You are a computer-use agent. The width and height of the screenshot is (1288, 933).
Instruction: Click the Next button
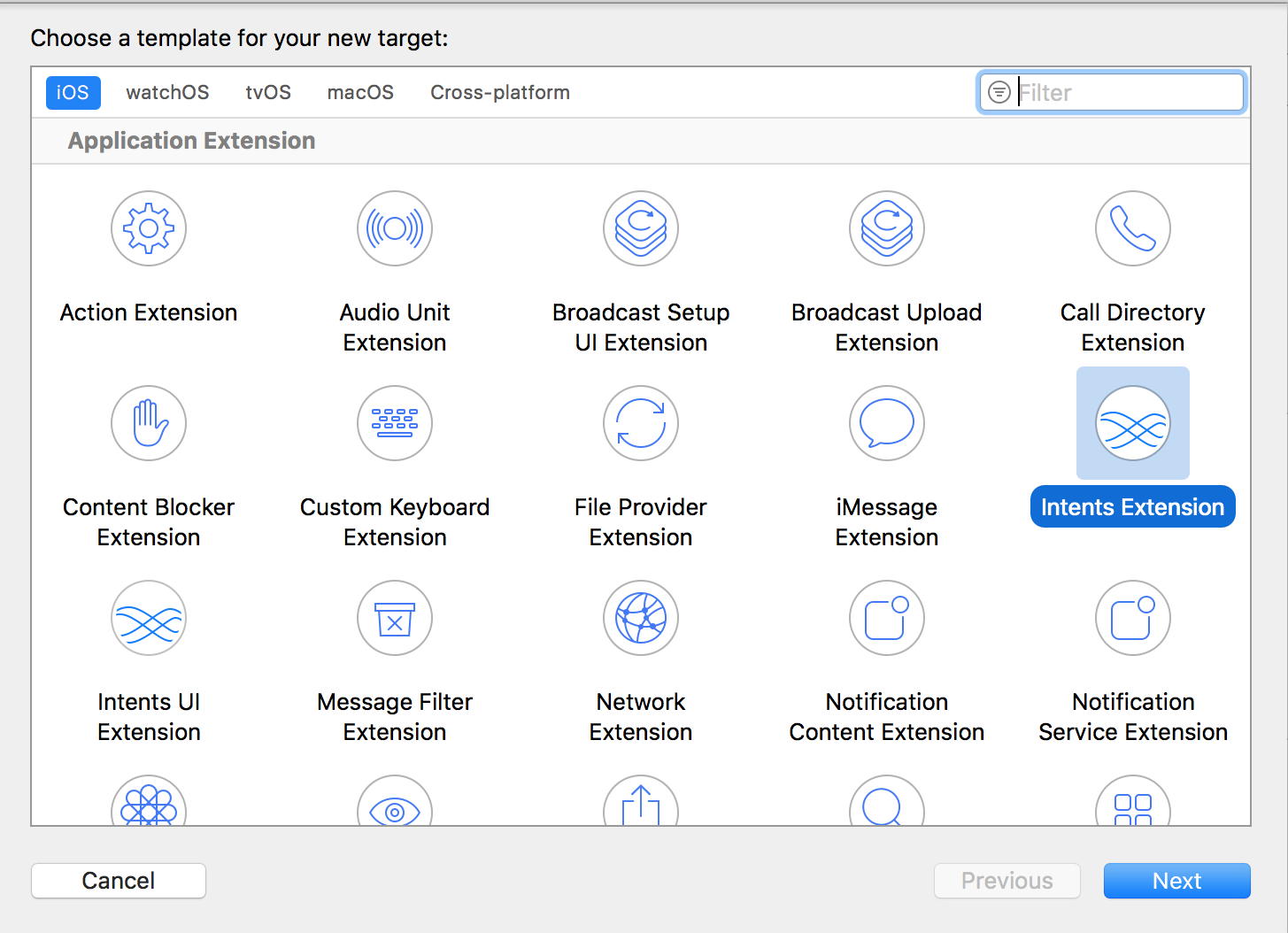point(1176,881)
